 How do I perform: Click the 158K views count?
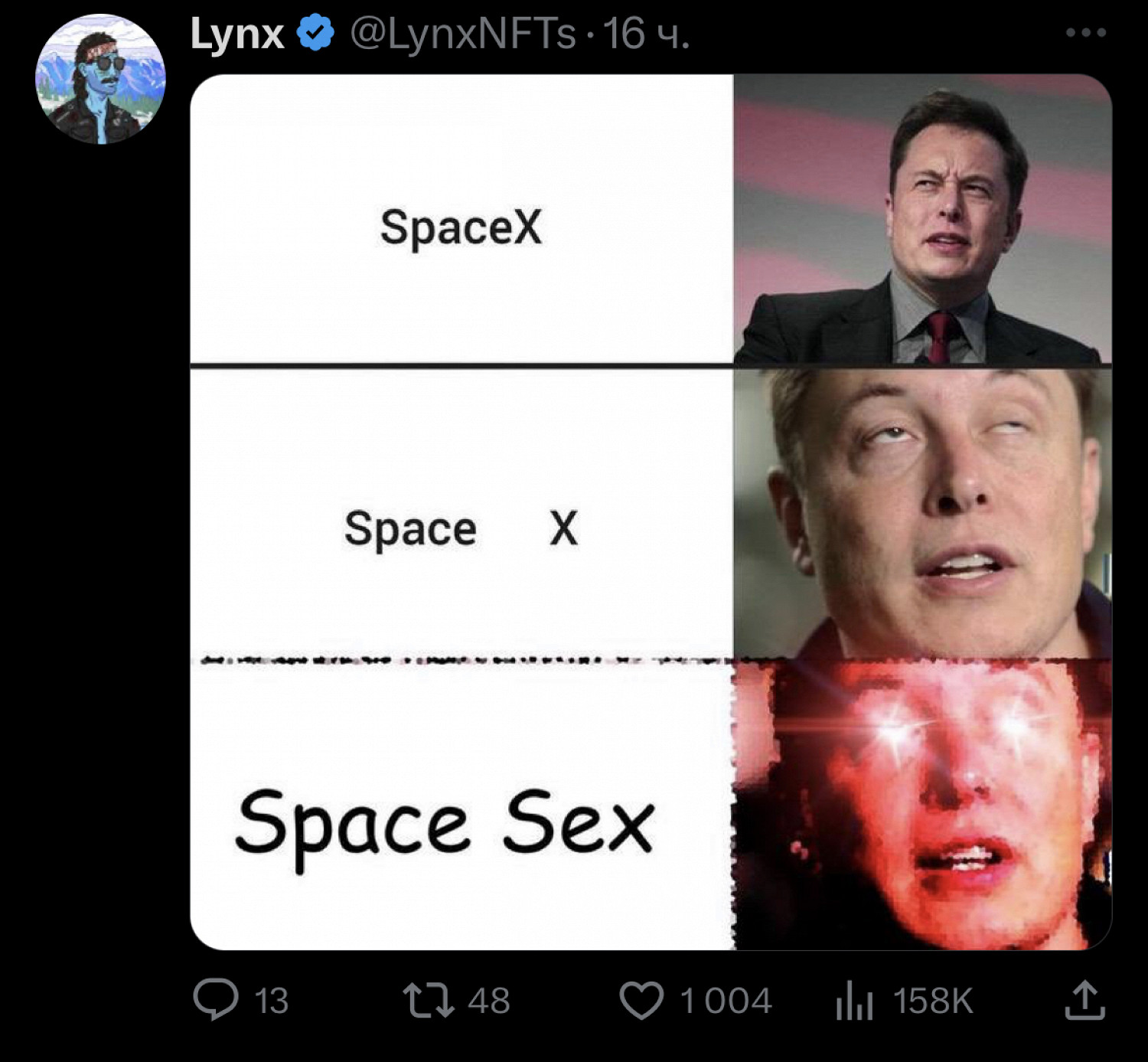(x=933, y=1002)
